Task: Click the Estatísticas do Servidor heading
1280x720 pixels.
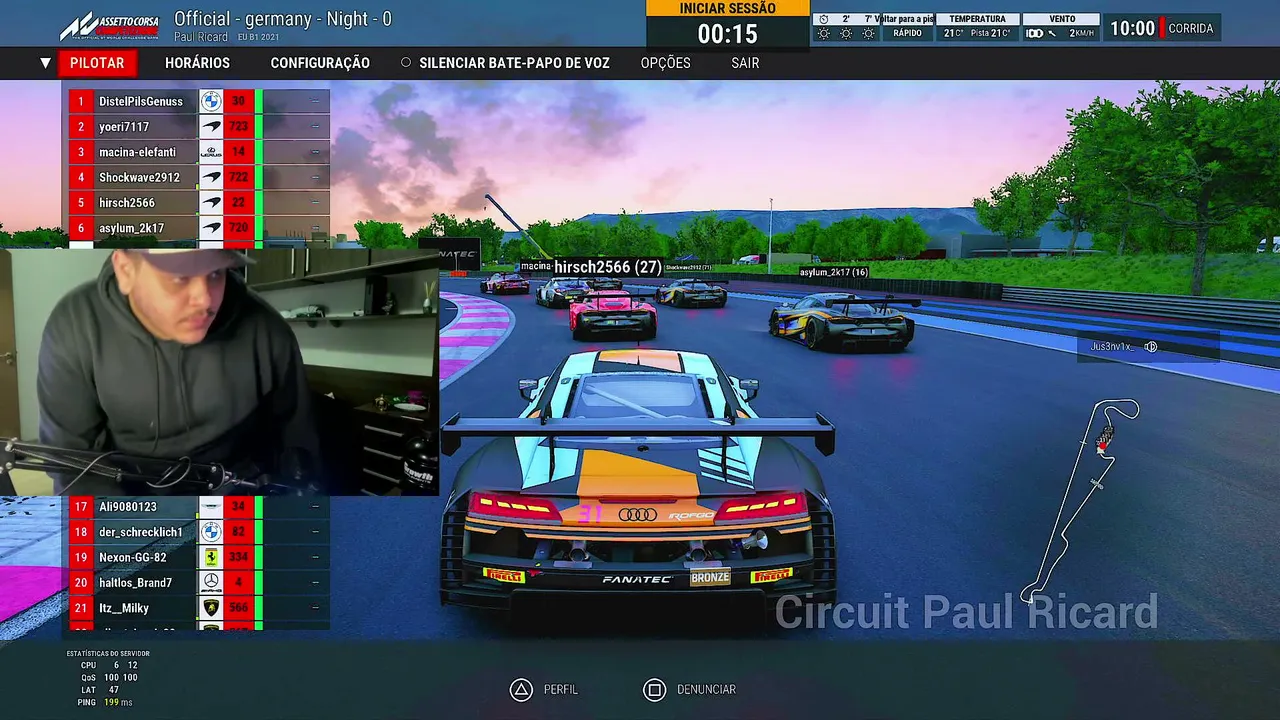Action: click(108, 653)
